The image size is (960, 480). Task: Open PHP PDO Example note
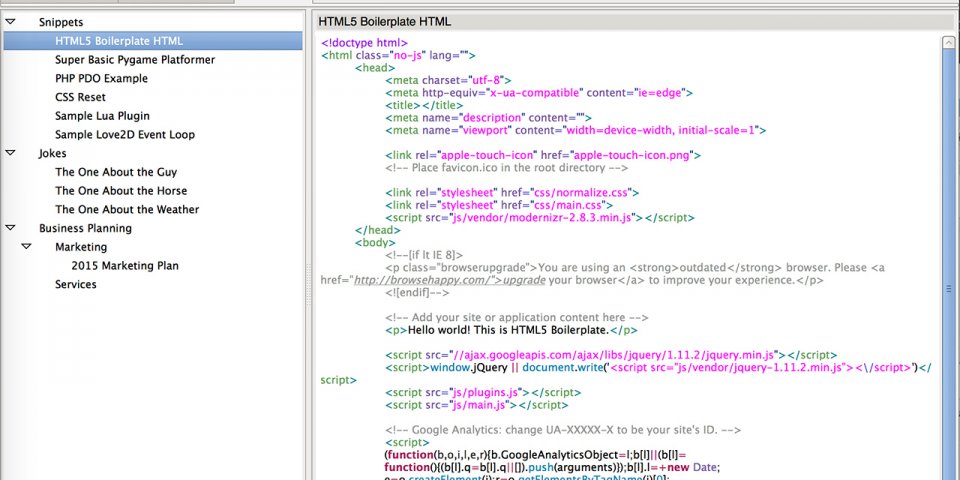point(102,78)
